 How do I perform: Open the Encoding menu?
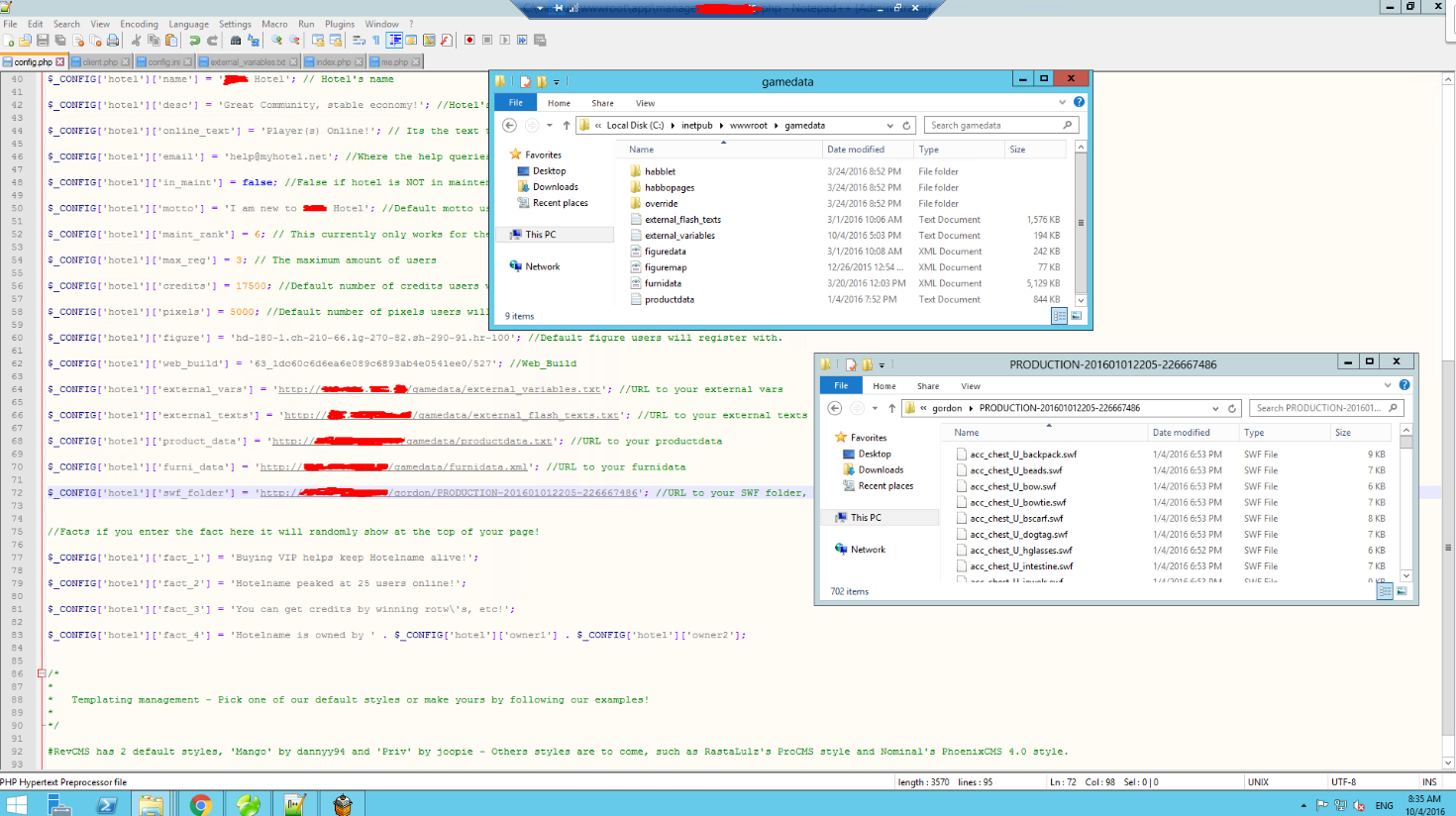[139, 24]
